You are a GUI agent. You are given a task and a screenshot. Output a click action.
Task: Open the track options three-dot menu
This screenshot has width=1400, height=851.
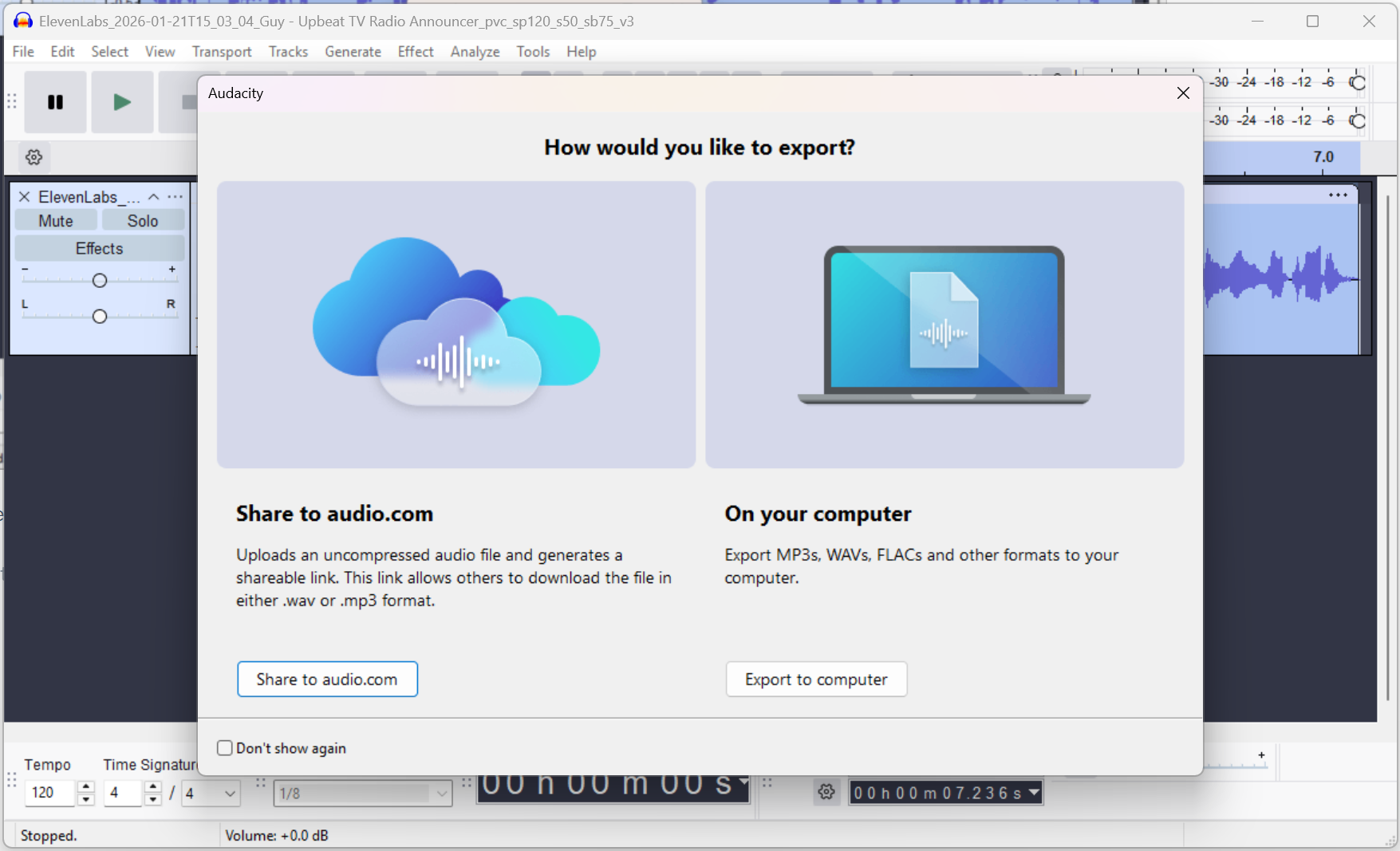[x=175, y=197]
